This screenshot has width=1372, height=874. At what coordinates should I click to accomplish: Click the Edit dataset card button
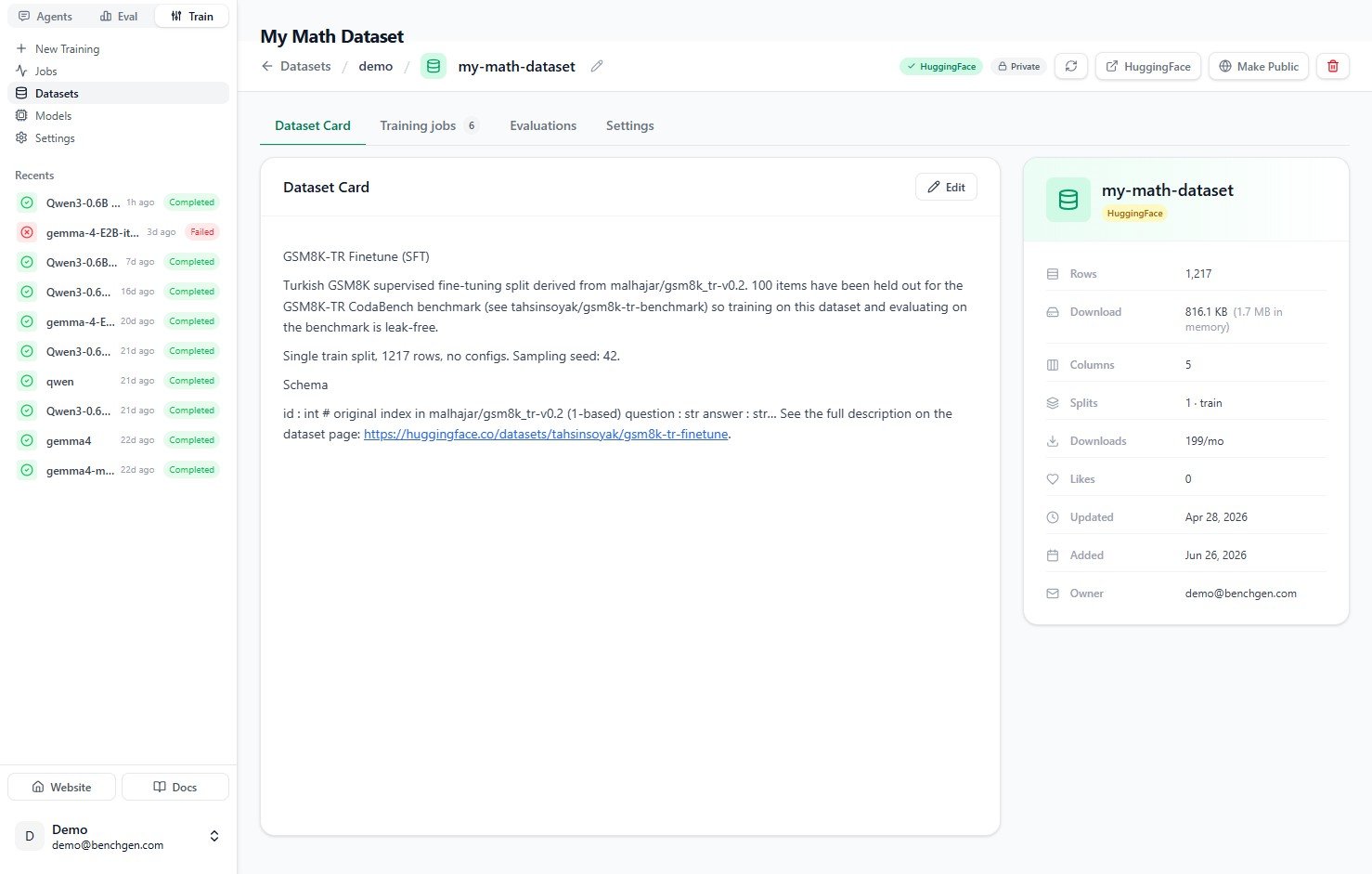coord(946,187)
